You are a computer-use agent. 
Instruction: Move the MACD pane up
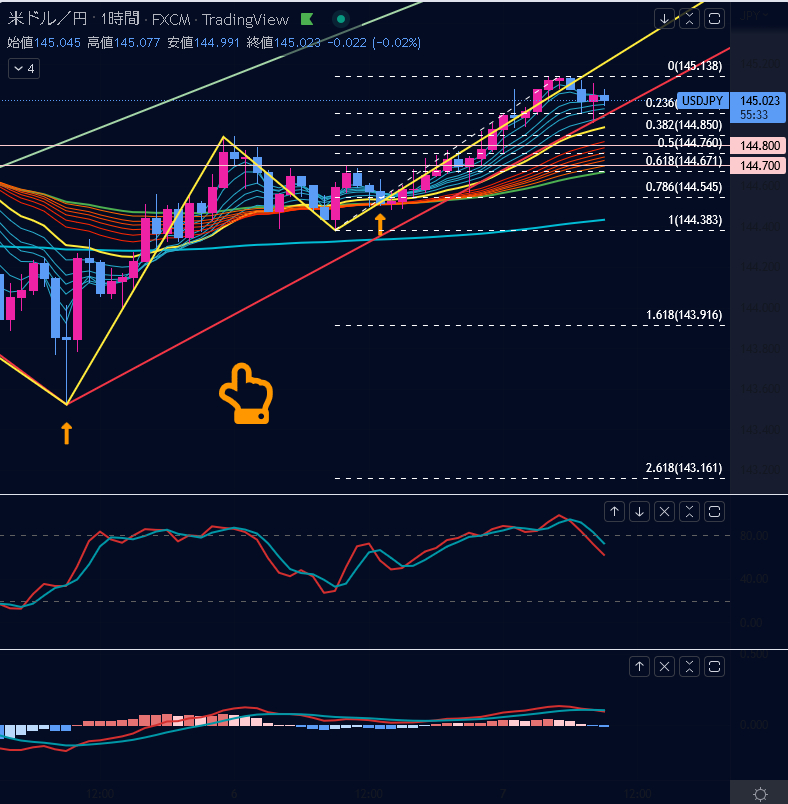pyautogui.click(x=639, y=667)
